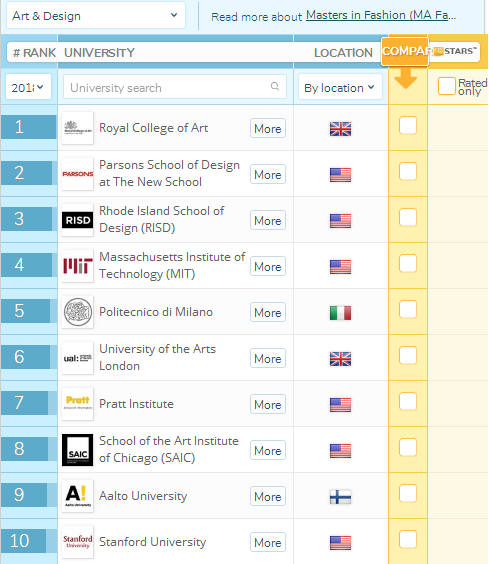The image size is (489, 564).
Task: Tick compare checkbox for University of the Arts London
Action: point(408,356)
